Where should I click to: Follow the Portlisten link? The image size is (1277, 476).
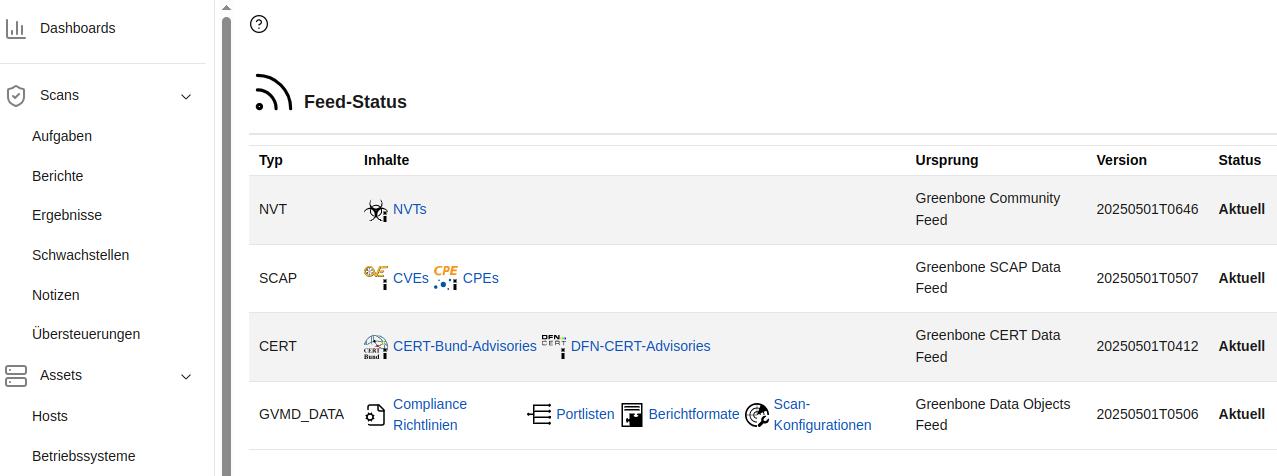pos(585,414)
